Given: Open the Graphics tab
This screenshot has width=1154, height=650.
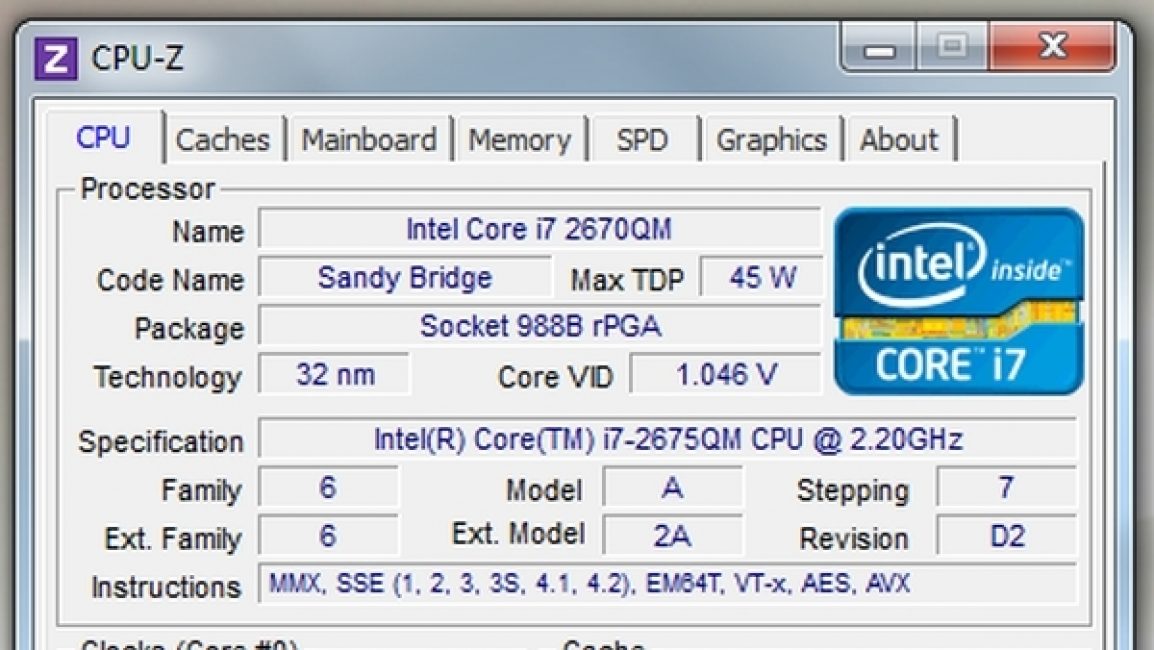Looking at the screenshot, I should [771, 140].
